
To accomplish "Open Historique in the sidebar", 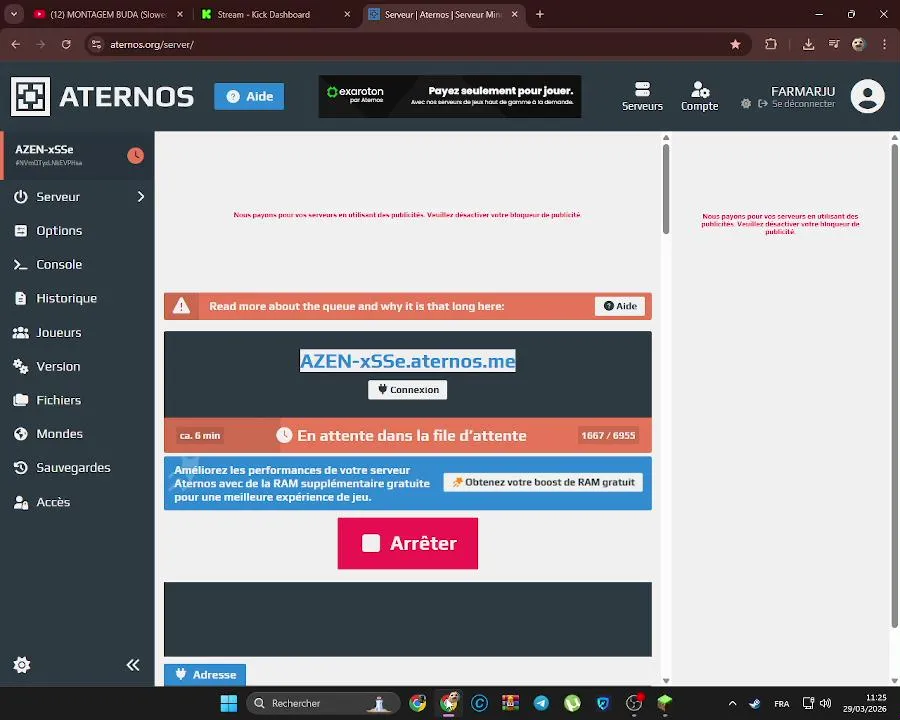I will tap(66, 299).
